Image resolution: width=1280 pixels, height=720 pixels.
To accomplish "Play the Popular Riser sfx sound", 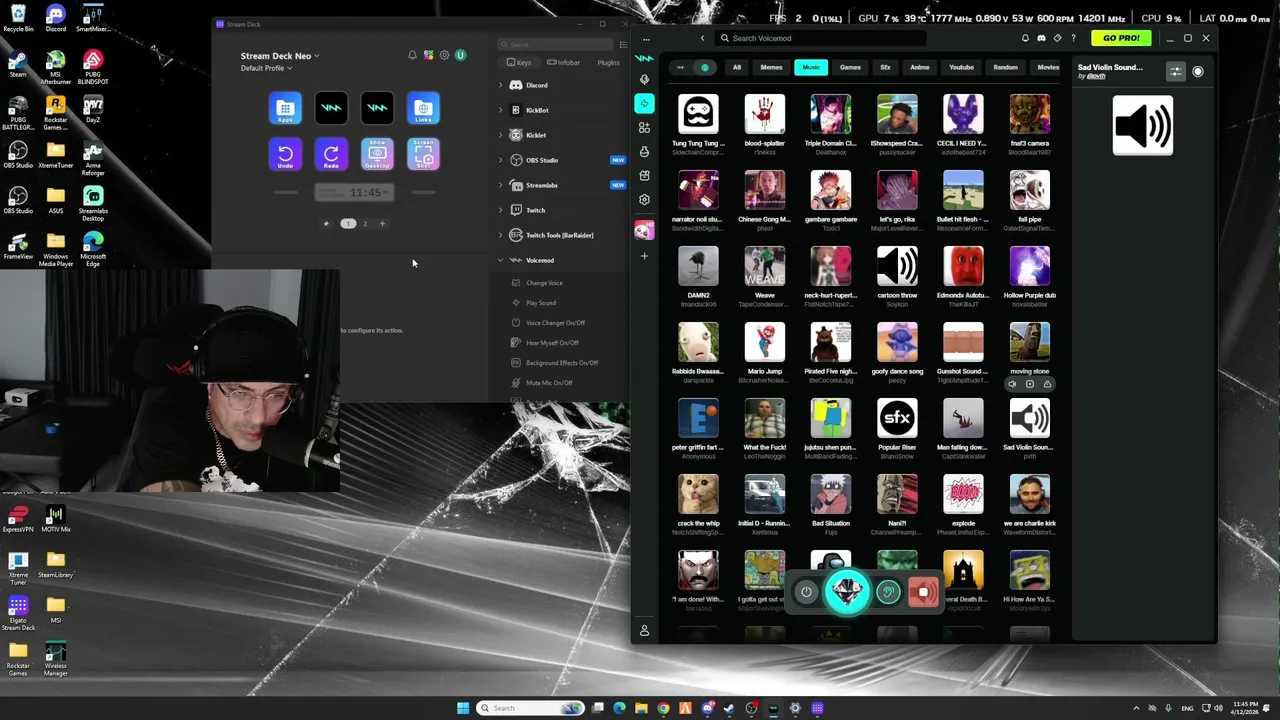I will tap(897, 417).
